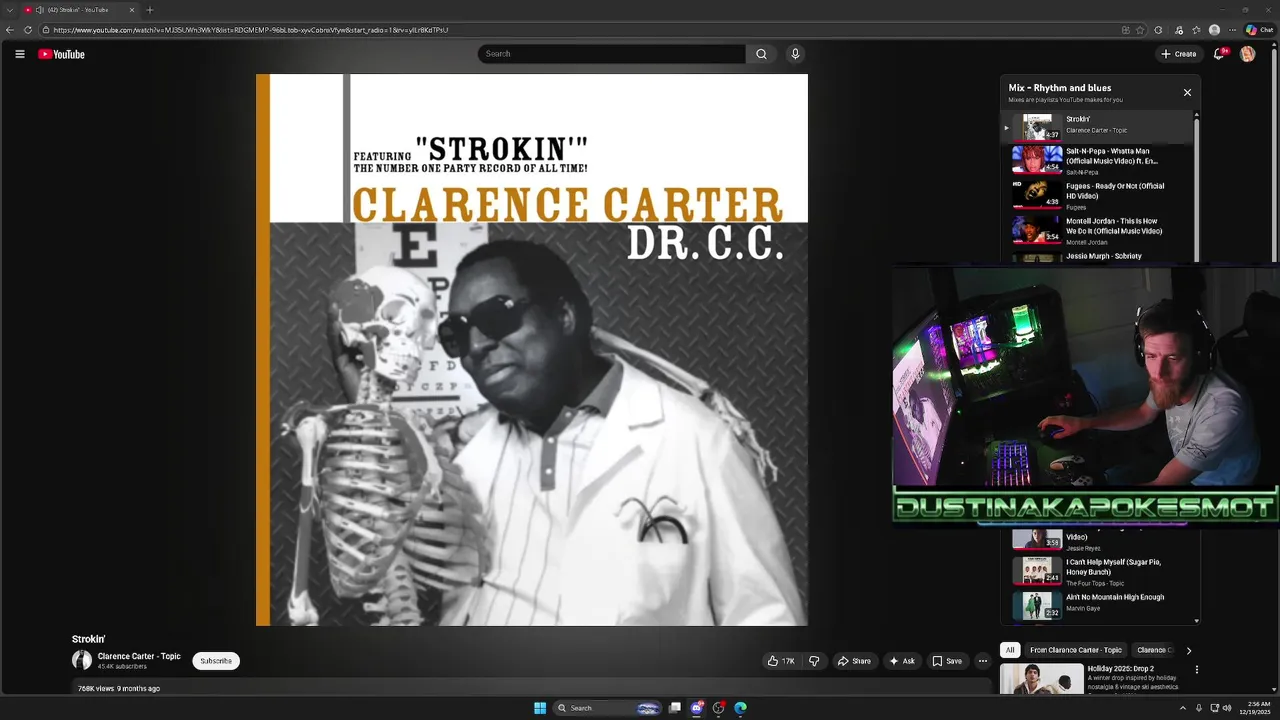Open the 768K views description text
1280x720 pixels.
[119, 688]
